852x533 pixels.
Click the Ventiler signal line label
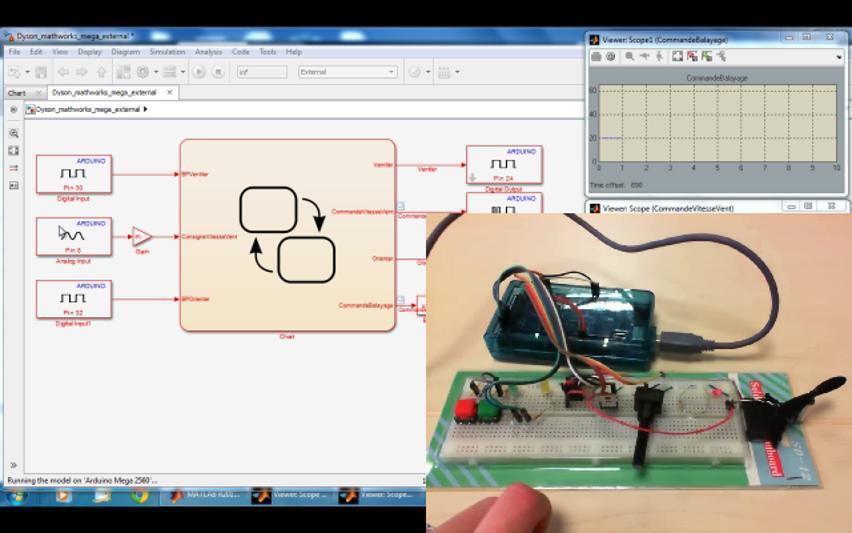[427, 170]
